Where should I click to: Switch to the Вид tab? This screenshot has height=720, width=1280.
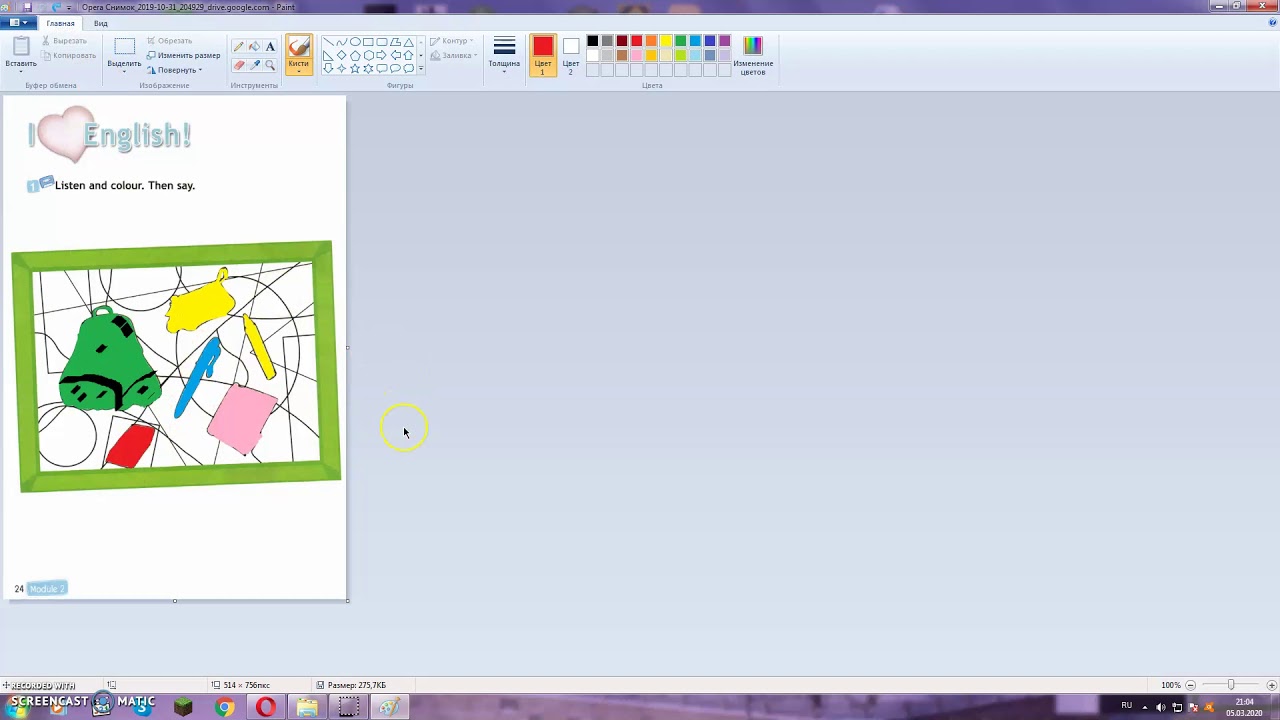(101, 23)
